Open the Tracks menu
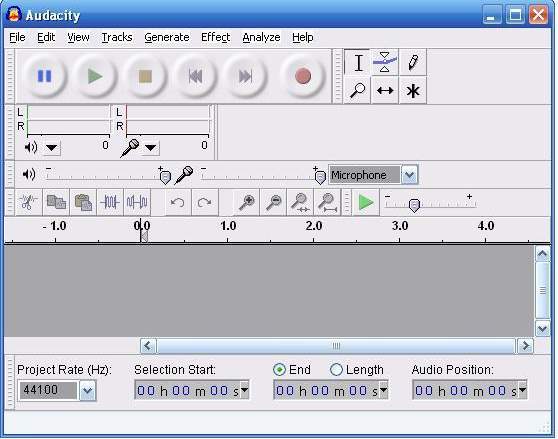The image size is (558, 439). coord(117,37)
